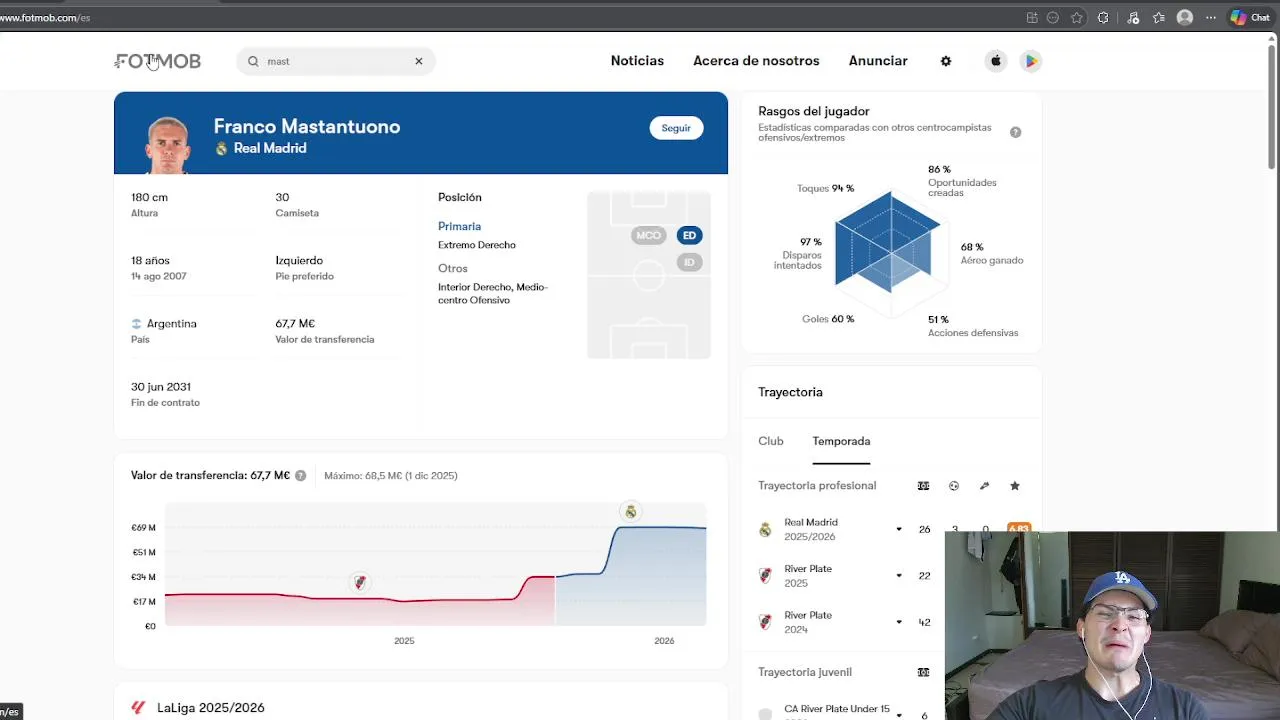
Task: Click the LaLiga logo icon
Action: (138, 708)
